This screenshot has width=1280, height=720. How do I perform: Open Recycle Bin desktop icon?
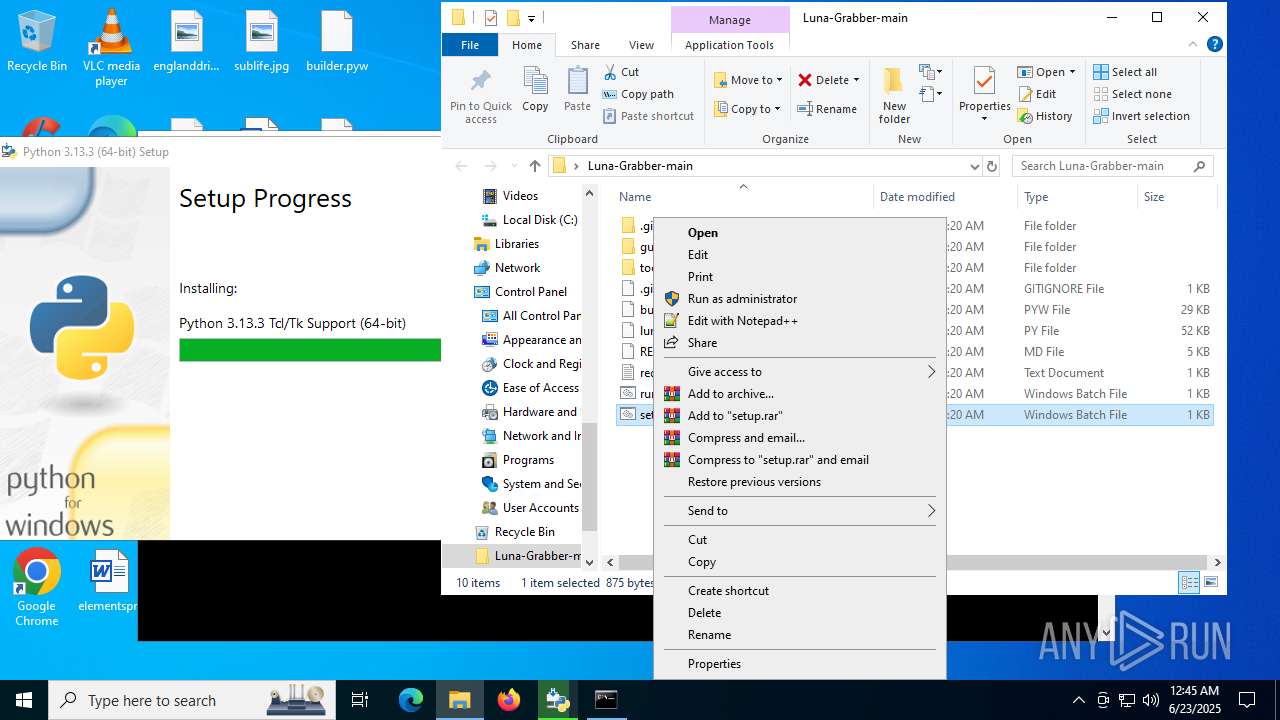(37, 42)
